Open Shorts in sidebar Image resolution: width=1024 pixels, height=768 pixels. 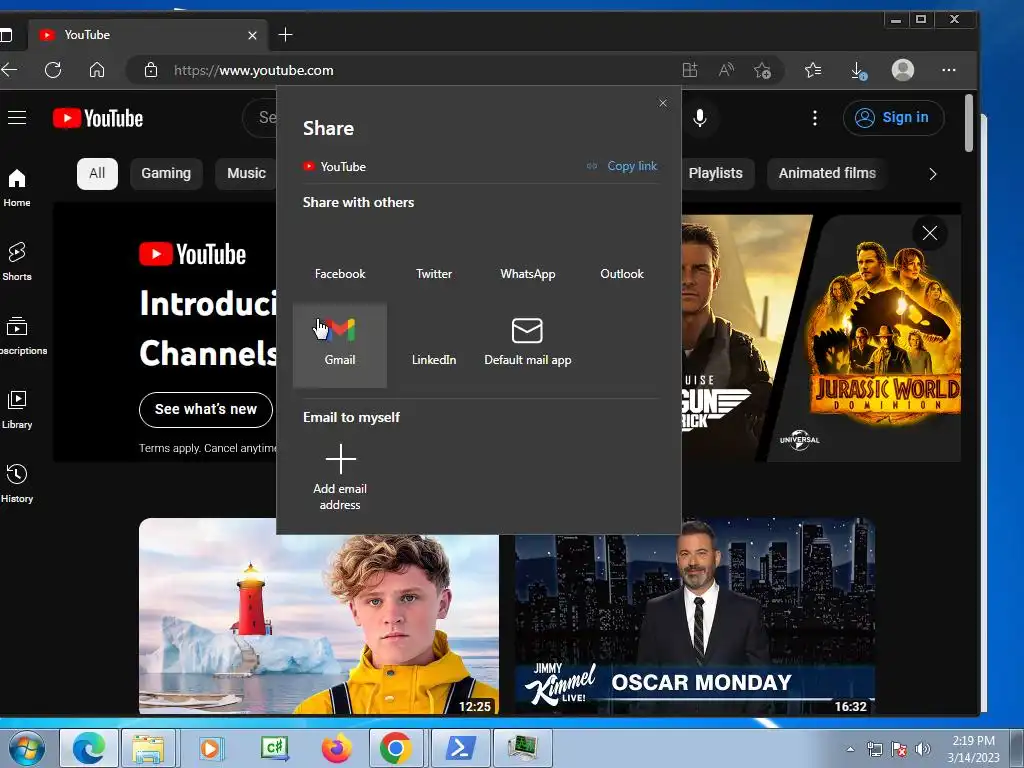(17, 262)
